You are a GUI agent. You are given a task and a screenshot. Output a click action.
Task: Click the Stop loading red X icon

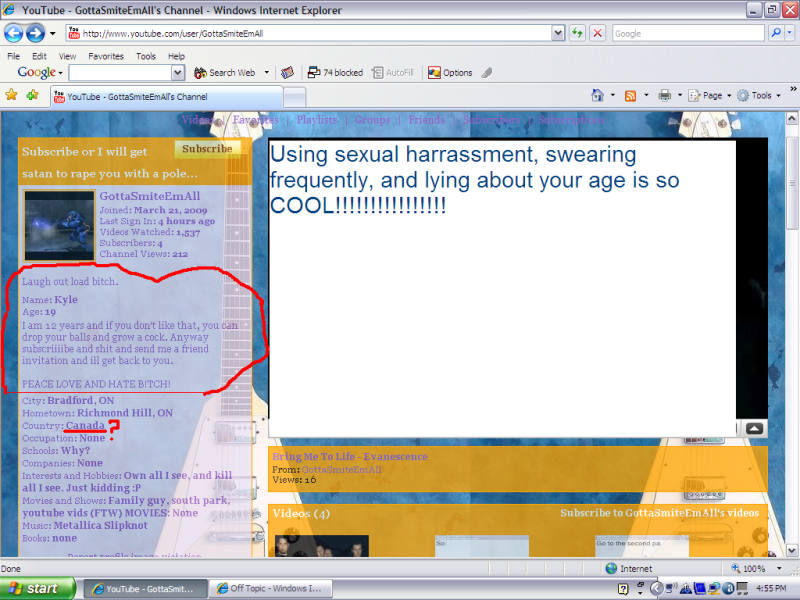[597, 34]
